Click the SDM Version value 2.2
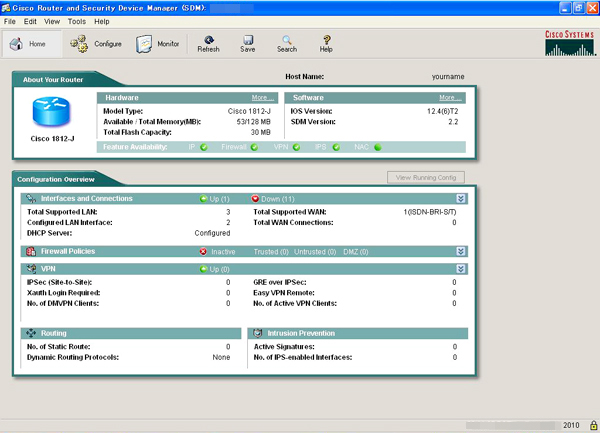This screenshot has width=600, height=433. tap(453, 122)
